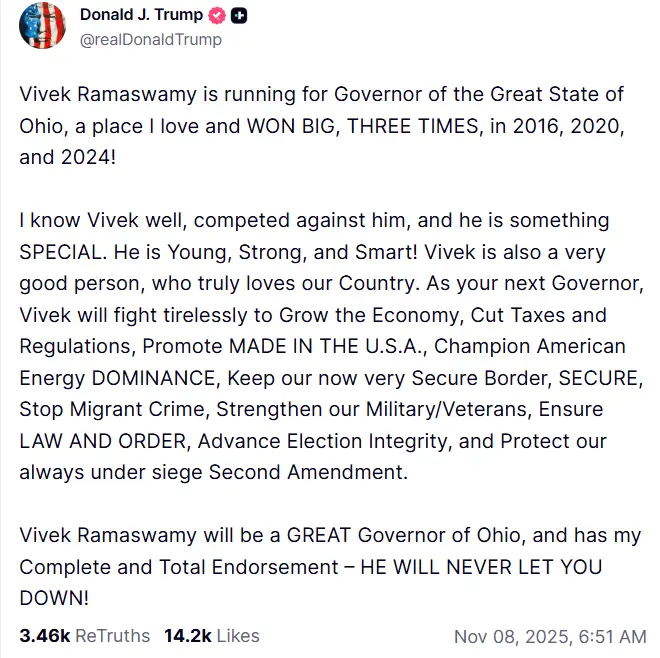Image resolution: width=660 pixels, height=658 pixels.
Task: Click the phrase "GREAT Governor of Ohio"
Action: point(386,535)
